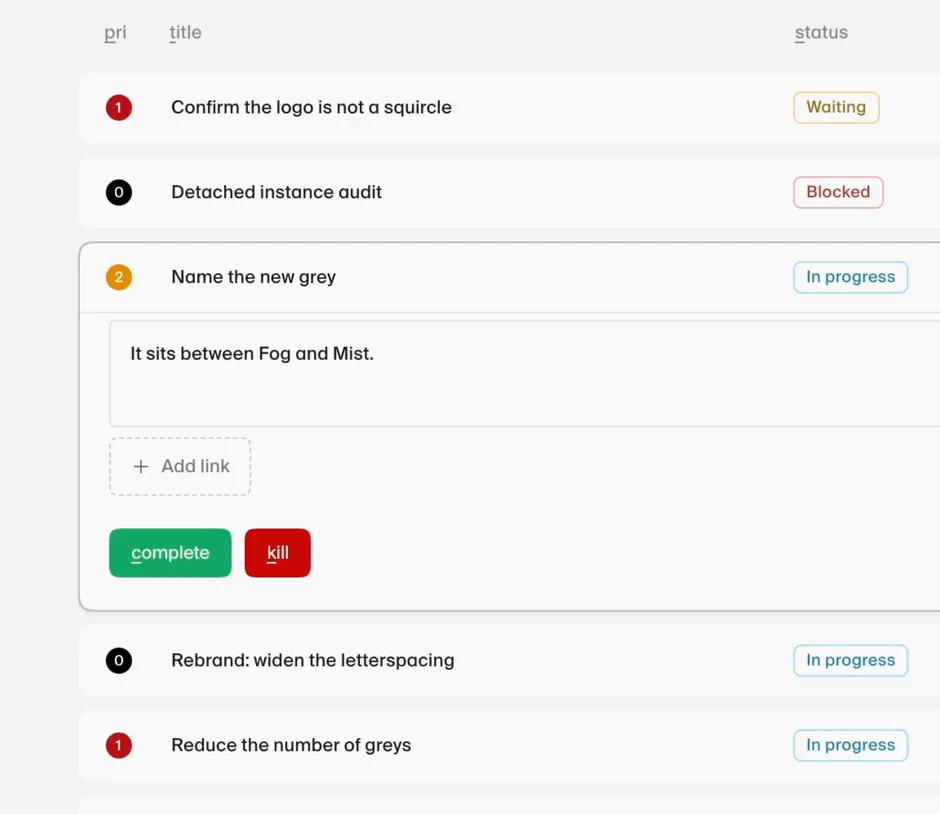This screenshot has width=940, height=814.
Task: Open the Waiting status dropdown
Action: [836, 107]
